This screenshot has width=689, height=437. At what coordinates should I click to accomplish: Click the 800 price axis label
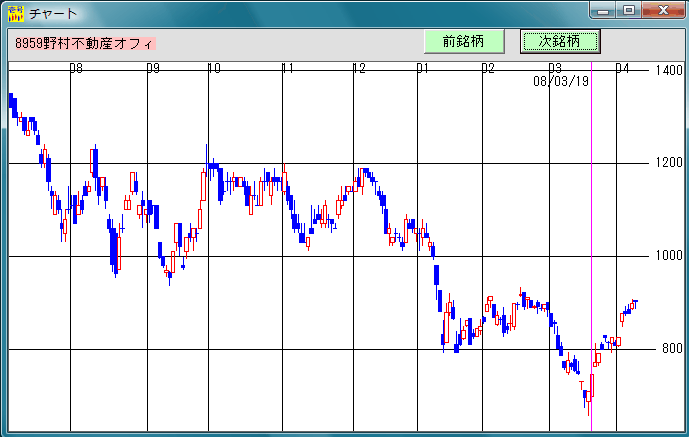pyautogui.click(x=672, y=349)
